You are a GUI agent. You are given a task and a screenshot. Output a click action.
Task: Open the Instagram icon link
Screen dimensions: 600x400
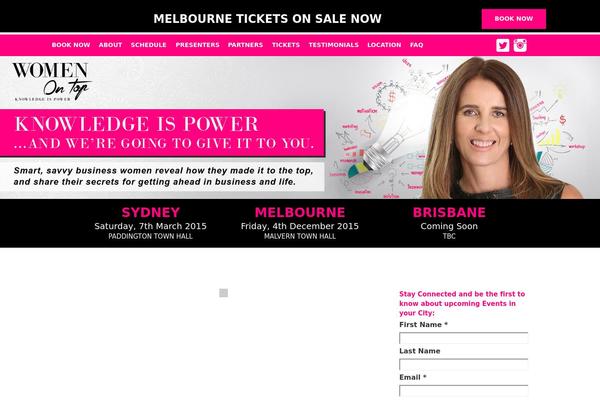[x=520, y=45]
